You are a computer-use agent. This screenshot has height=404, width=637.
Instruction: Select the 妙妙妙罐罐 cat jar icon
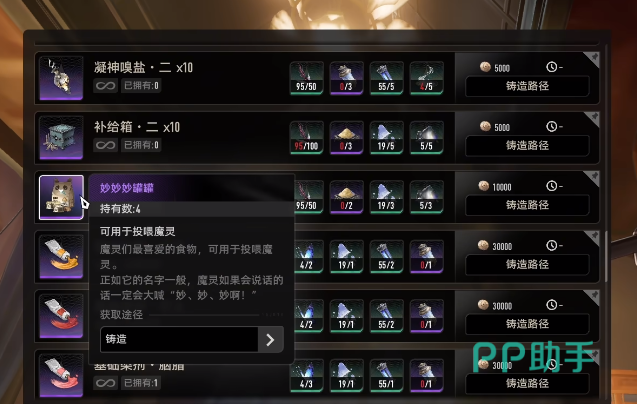coord(61,197)
